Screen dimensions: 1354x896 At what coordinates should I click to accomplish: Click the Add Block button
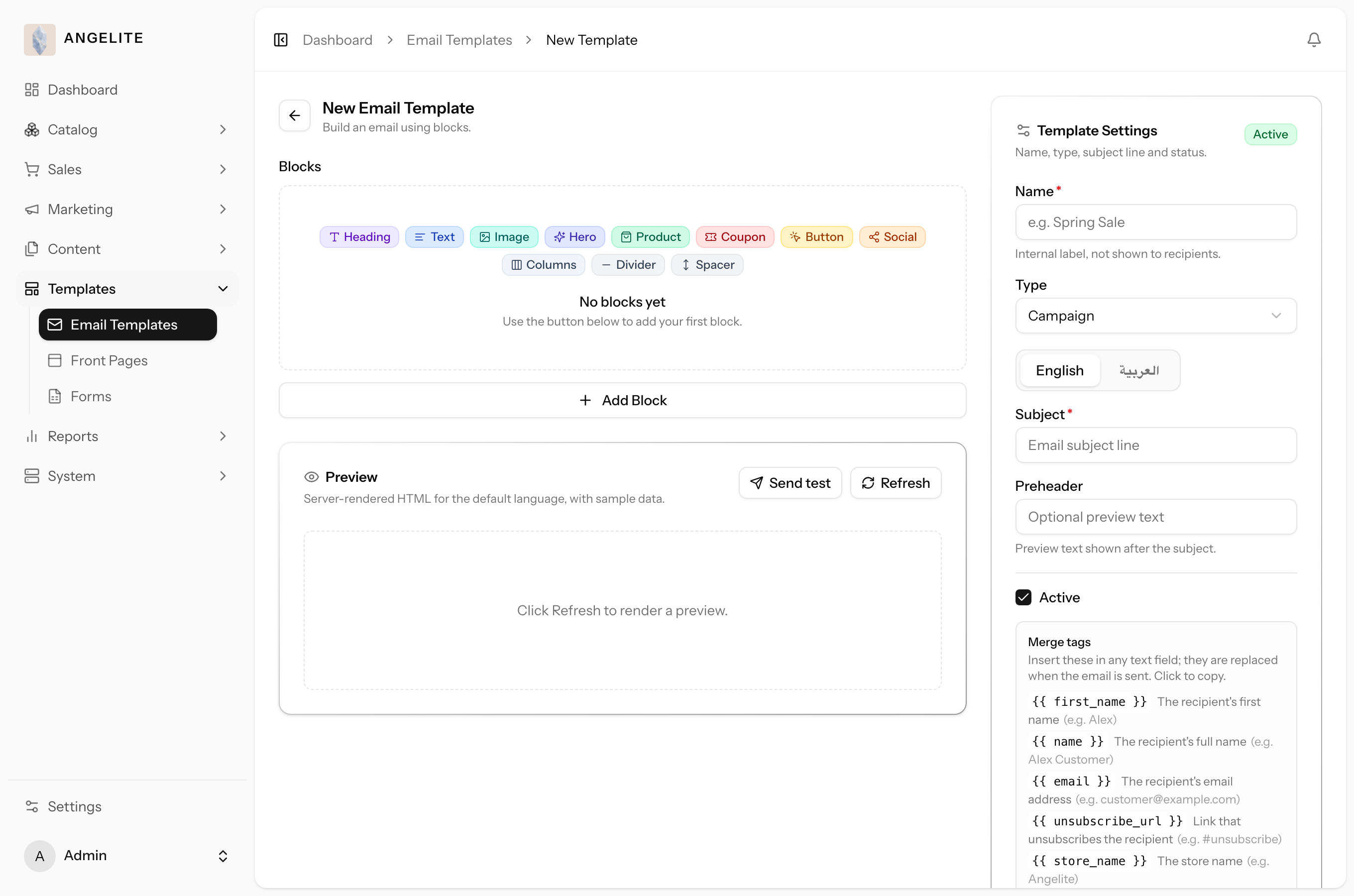tap(622, 401)
